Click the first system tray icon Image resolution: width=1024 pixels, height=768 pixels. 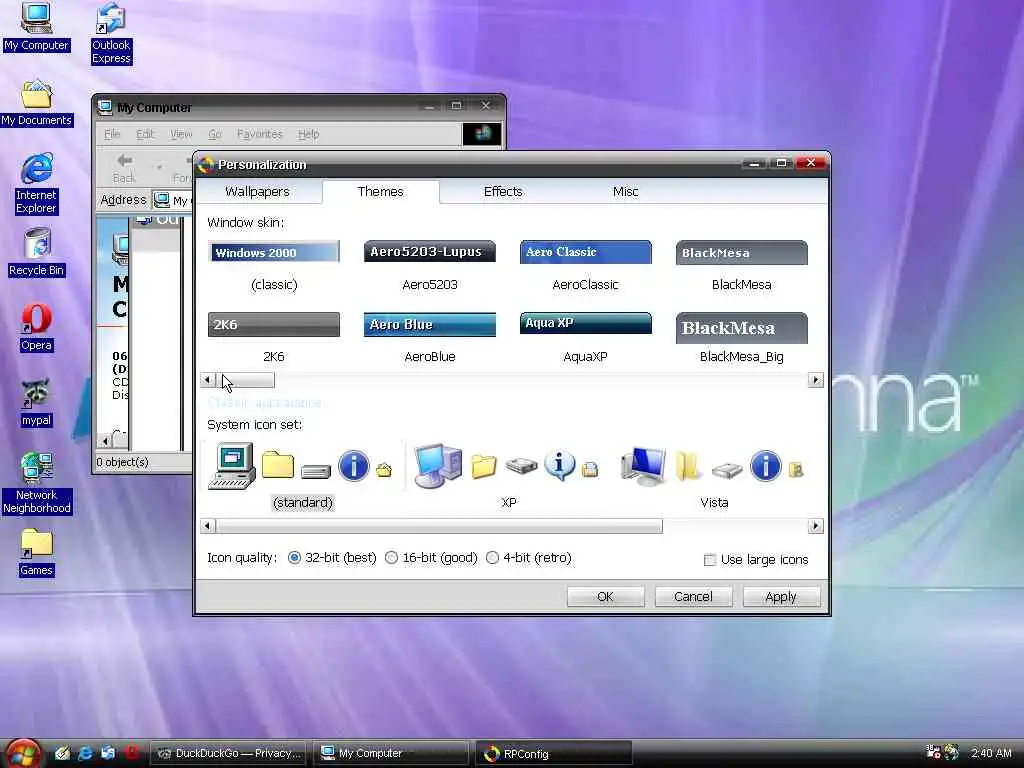tap(933, 752)
